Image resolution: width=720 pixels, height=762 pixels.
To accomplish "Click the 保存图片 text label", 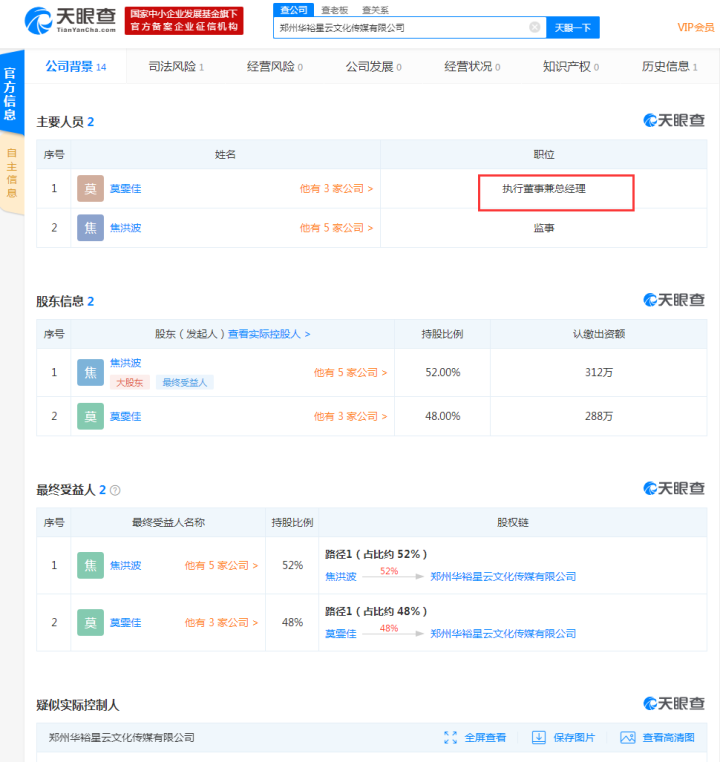I will click(574, 738).
